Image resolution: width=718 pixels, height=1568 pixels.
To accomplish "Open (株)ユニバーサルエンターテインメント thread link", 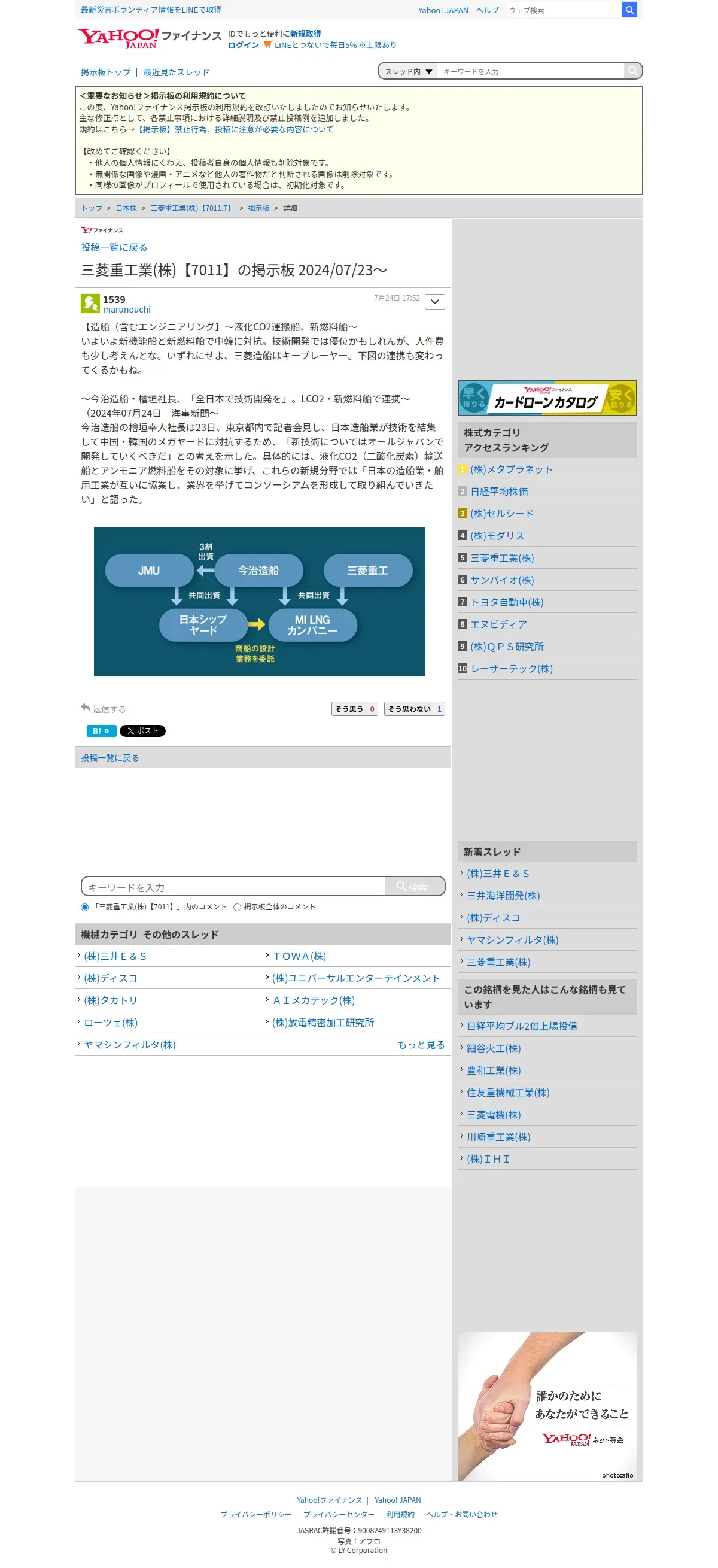I will click(356, 978).
